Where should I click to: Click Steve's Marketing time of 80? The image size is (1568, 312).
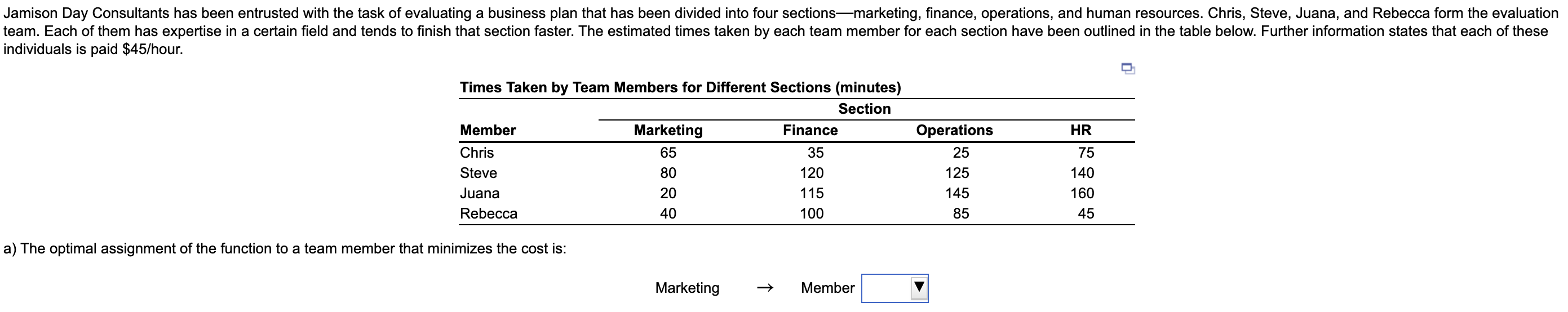tap(668, 173)
